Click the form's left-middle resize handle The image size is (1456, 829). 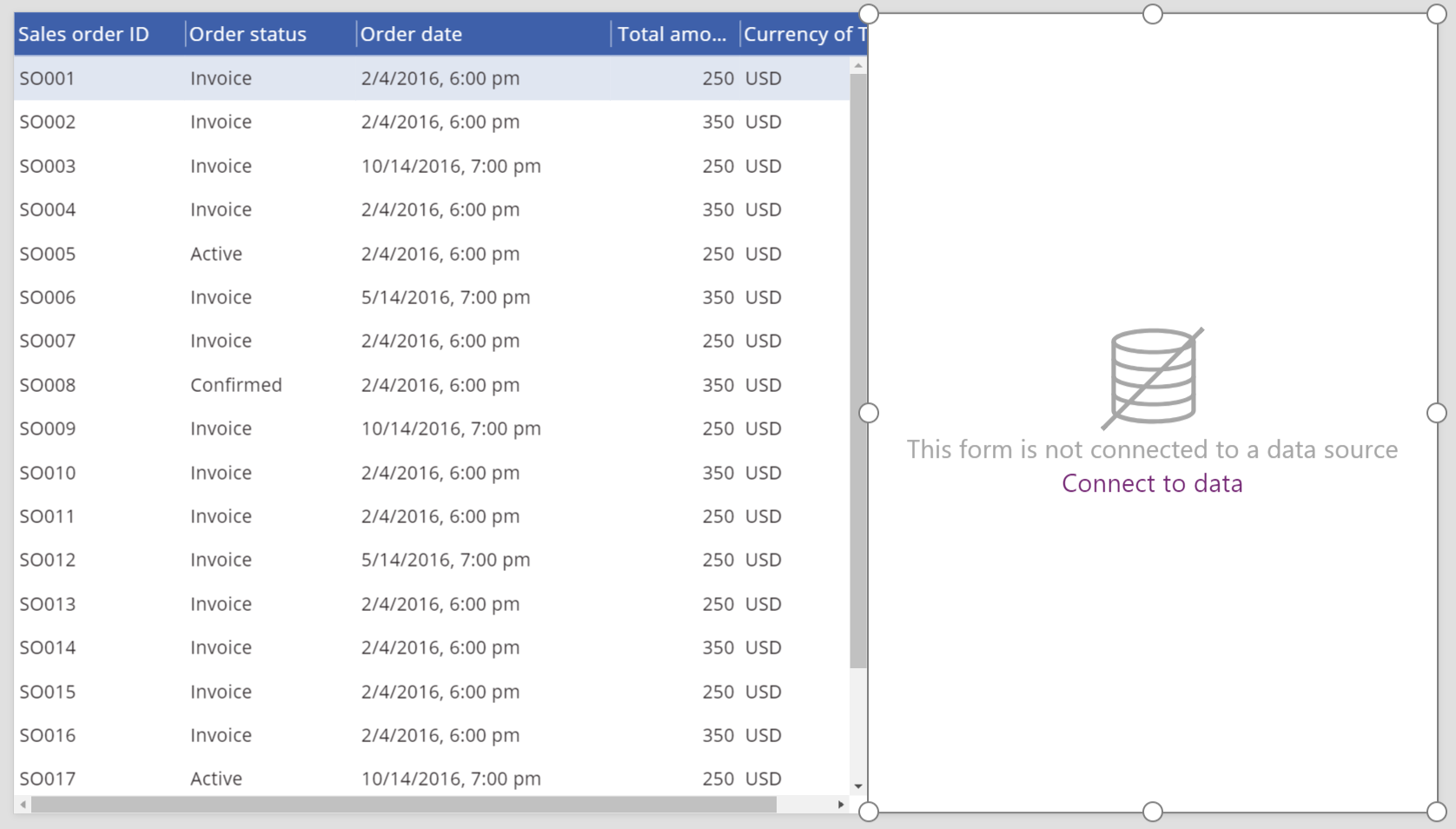tap(868, 414)
